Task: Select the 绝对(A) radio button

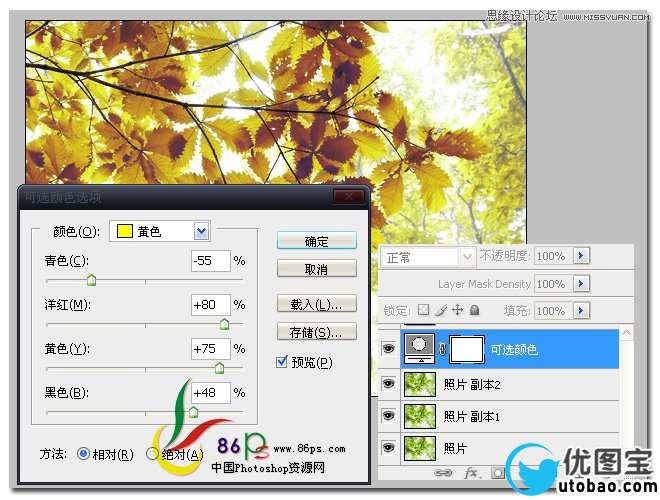Action: (x=152, y=454)
